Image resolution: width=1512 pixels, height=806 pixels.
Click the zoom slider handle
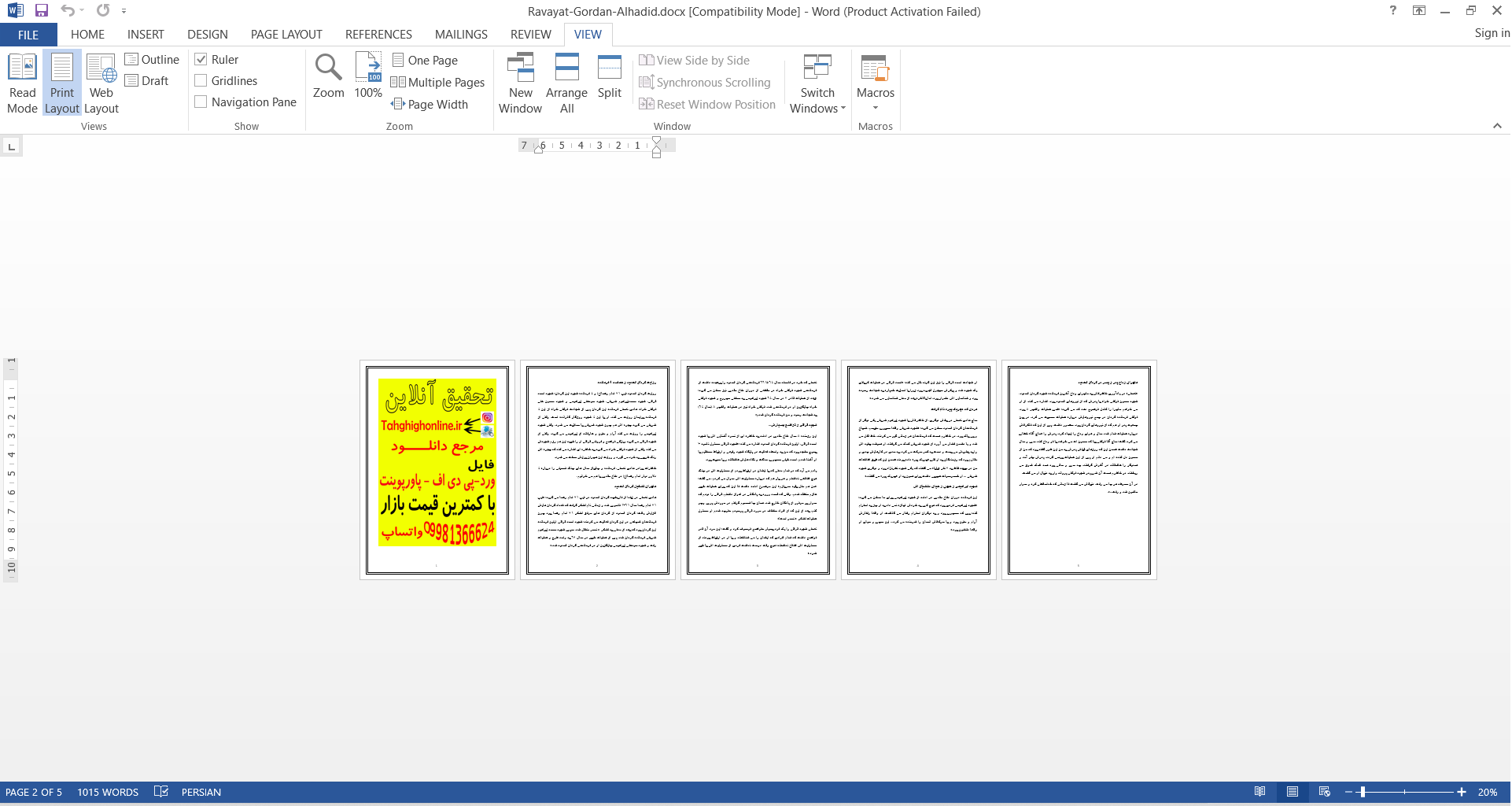1363,792
